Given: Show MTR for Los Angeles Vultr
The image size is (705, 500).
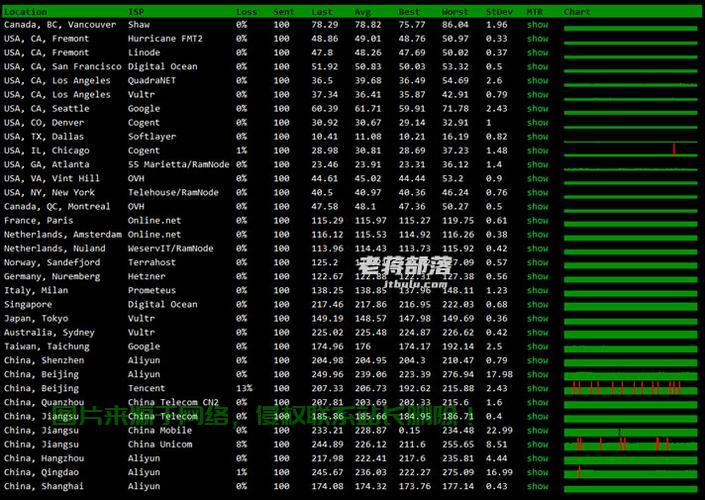Looking at the screenshot, I should click(537, 94).
